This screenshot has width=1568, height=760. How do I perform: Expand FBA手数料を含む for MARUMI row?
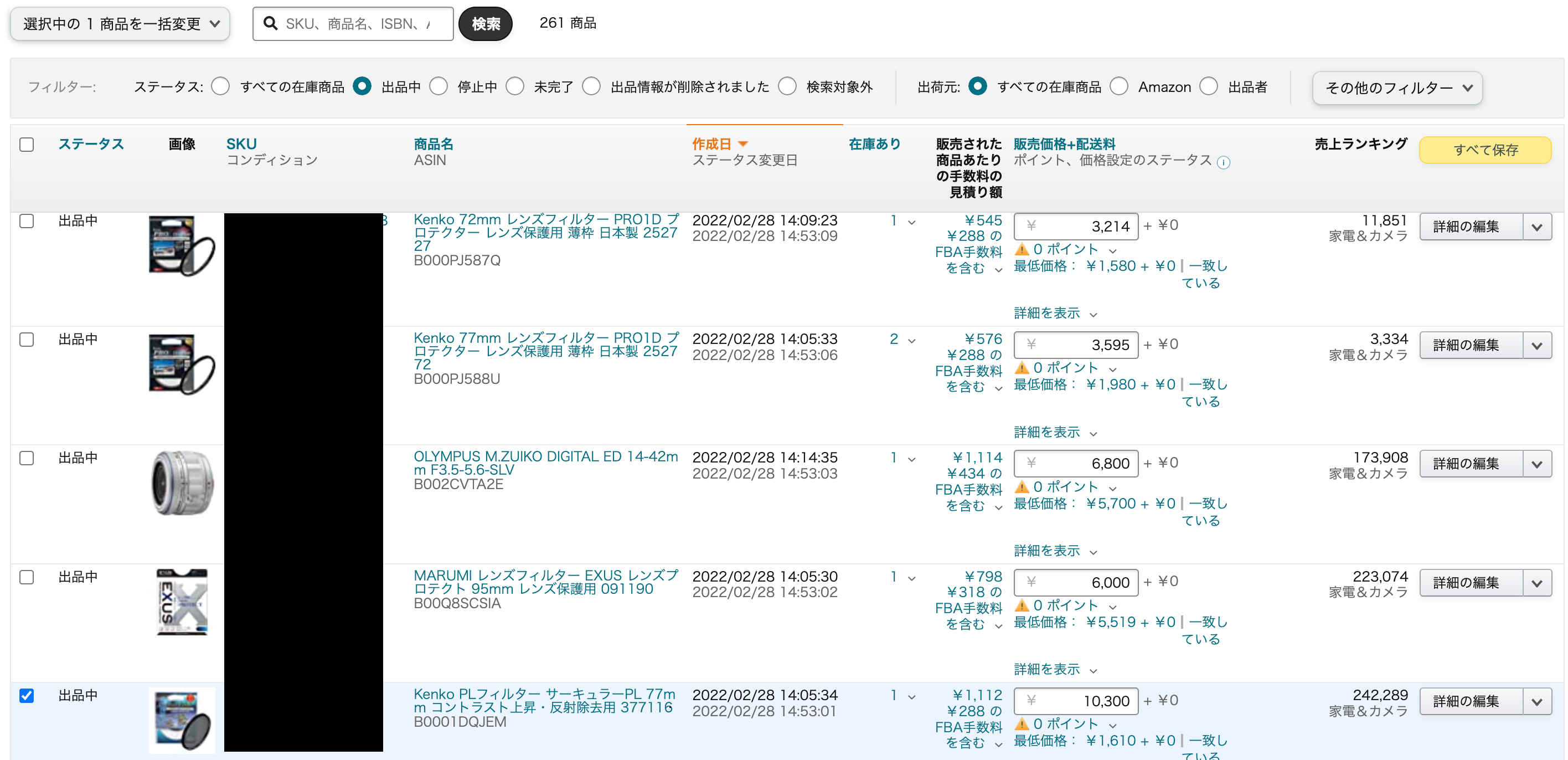[x=969, y=615]
